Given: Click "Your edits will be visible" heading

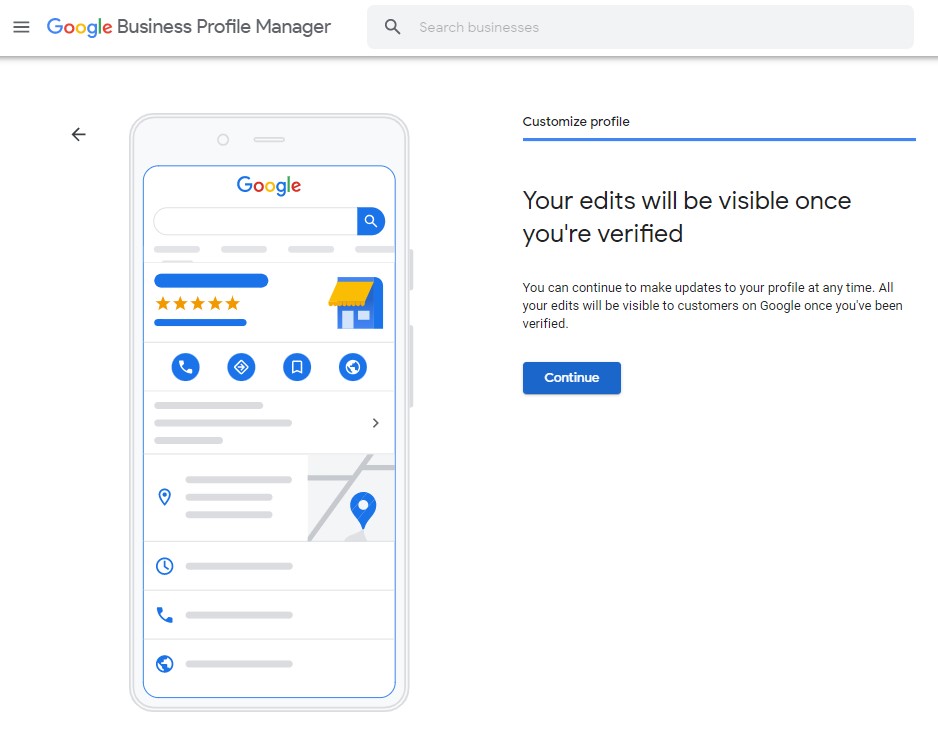Looking at the screenshot, I should pyautogui.click(x=686, y=217).
